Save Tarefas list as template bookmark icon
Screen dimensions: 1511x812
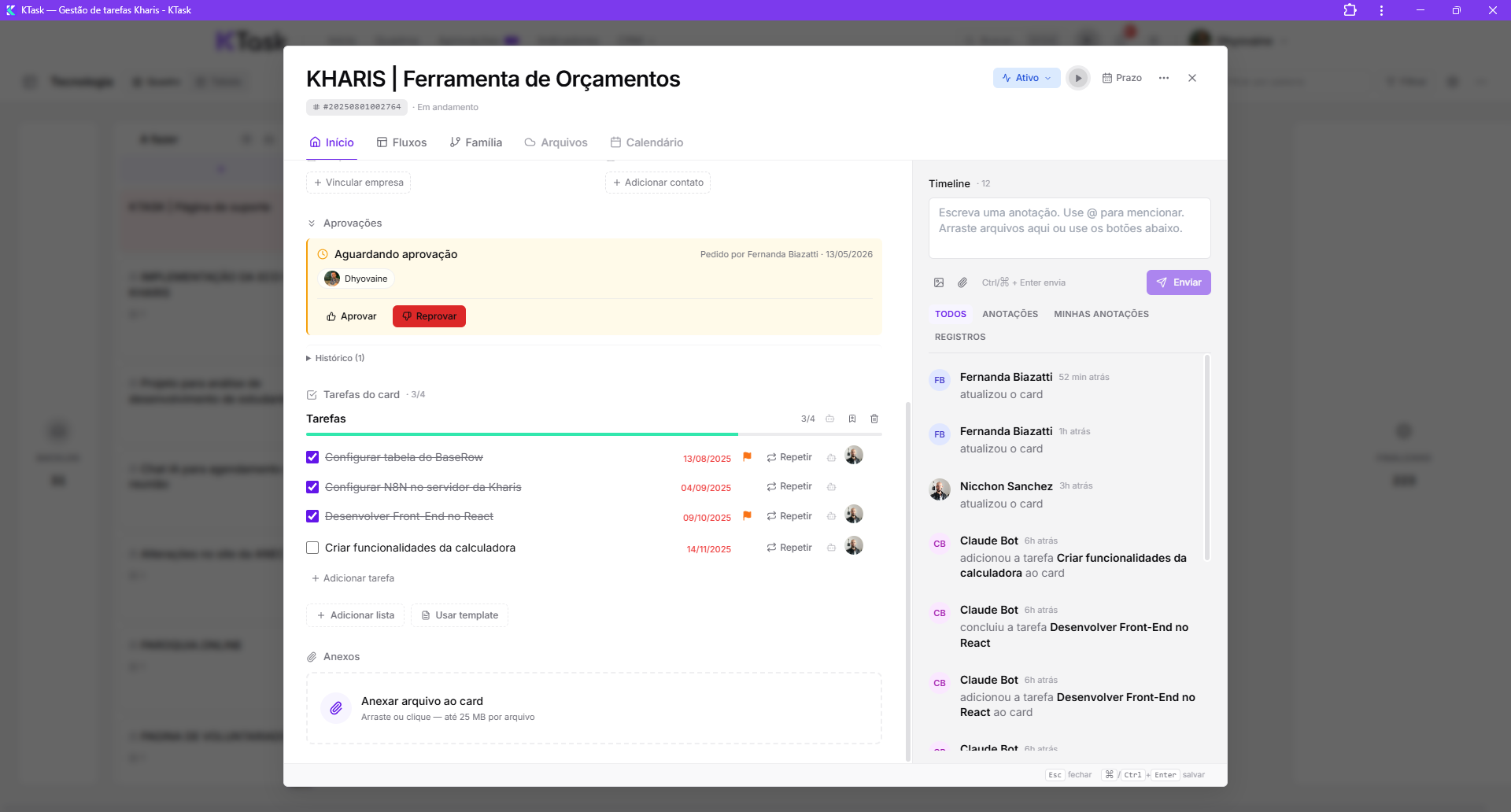tap(852, 419)
